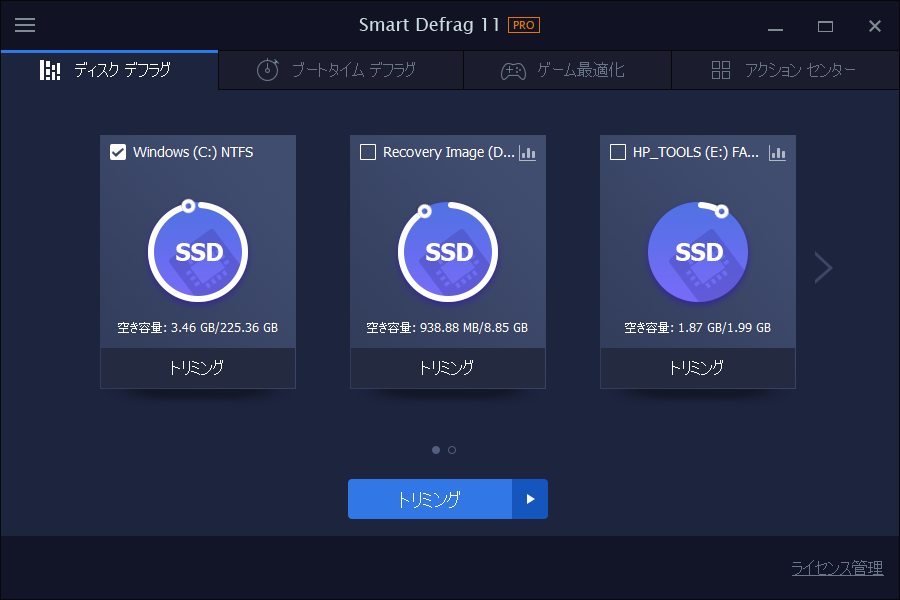Click the Windows (C:) SSD disk icon
This screenshot has height=600, width=900.
[x=198, y=251]
